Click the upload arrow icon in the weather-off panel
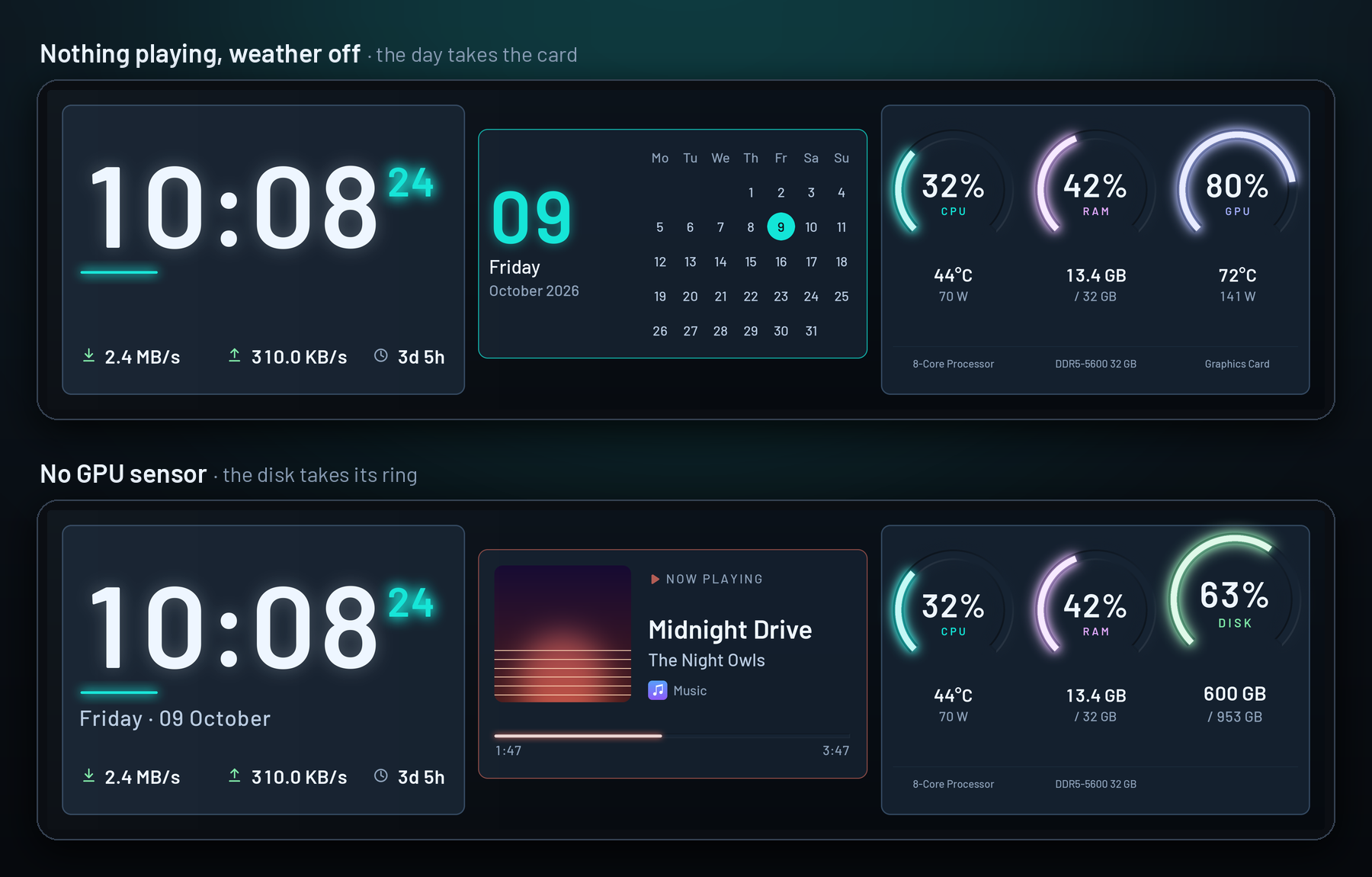 pyautogui.click(x=235, y=355)
